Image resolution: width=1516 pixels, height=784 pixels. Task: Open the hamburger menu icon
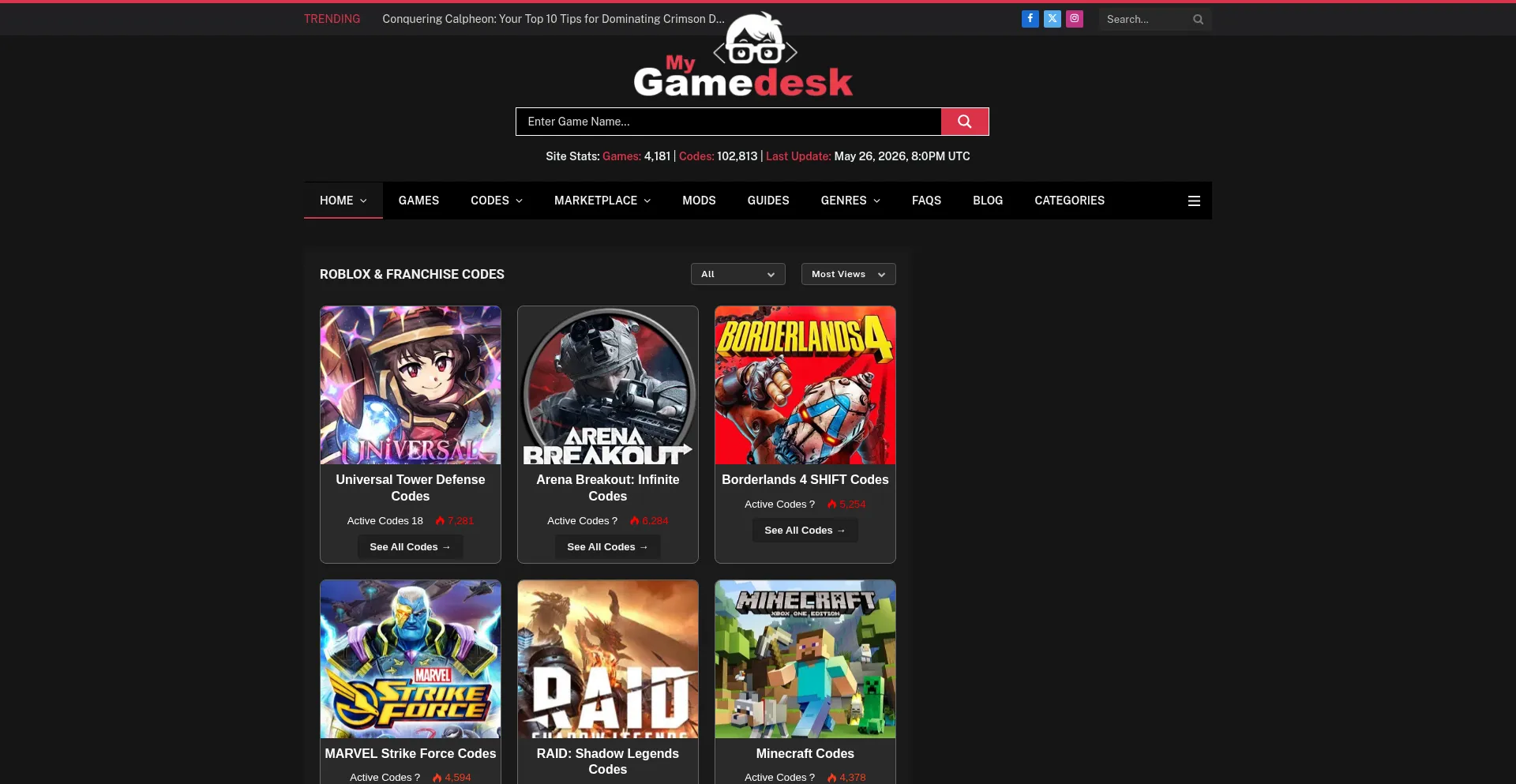1194,201
